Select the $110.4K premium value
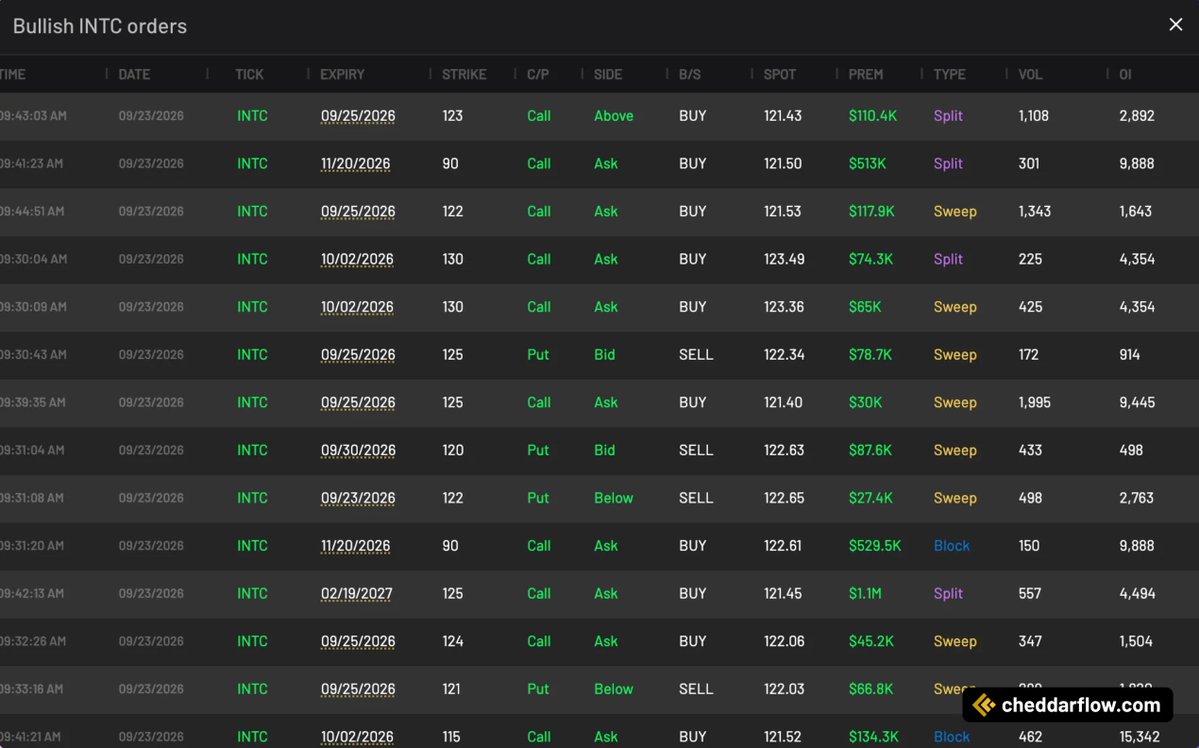This screenshot has width=1199, height=748. coord(872,115)
